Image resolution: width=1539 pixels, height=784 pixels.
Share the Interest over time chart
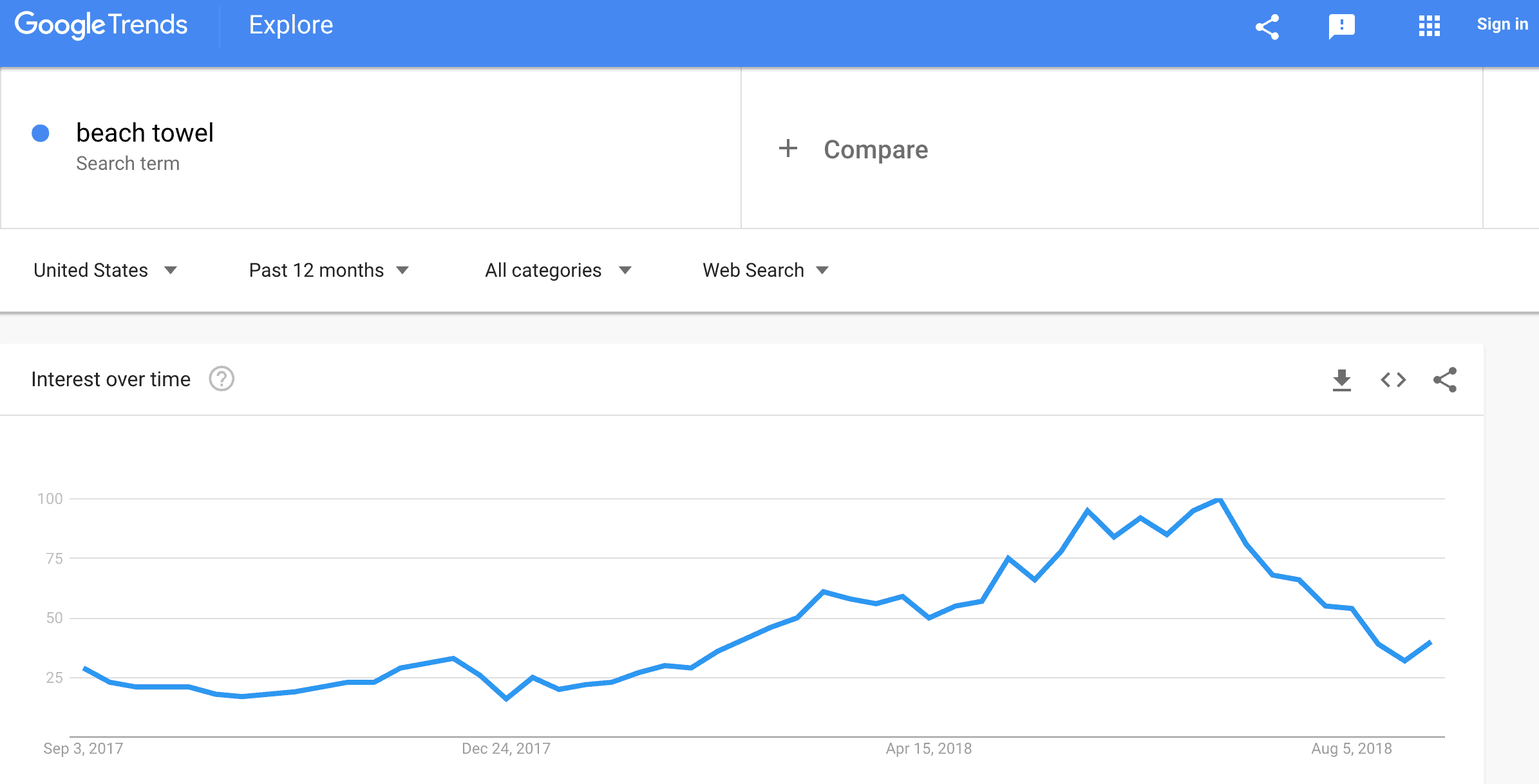[1444, 380]
